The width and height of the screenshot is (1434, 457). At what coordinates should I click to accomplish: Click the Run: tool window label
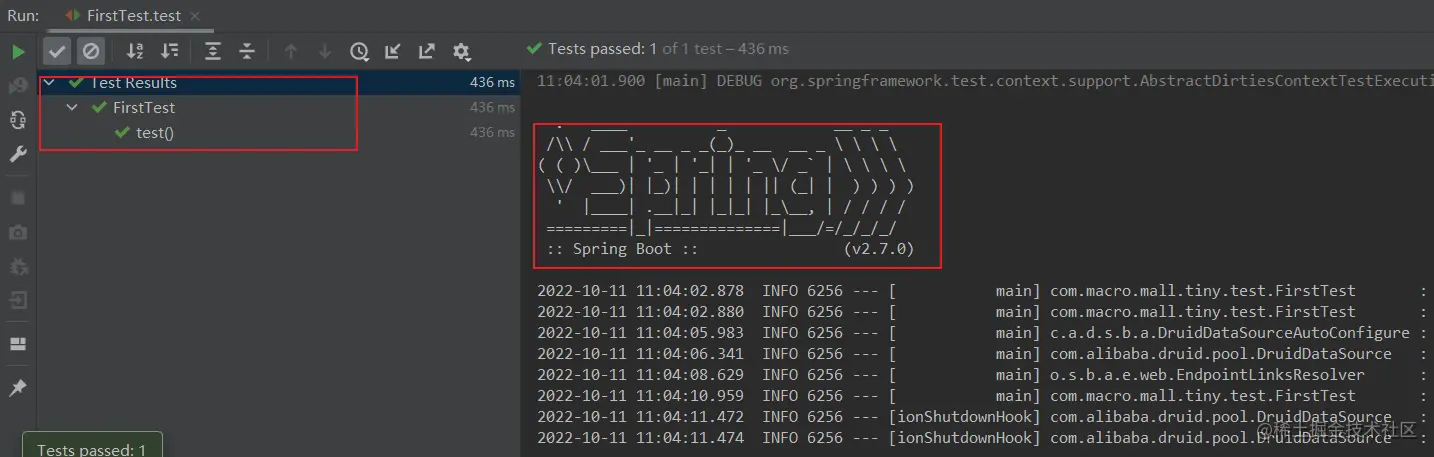click(x=23, y=16)
